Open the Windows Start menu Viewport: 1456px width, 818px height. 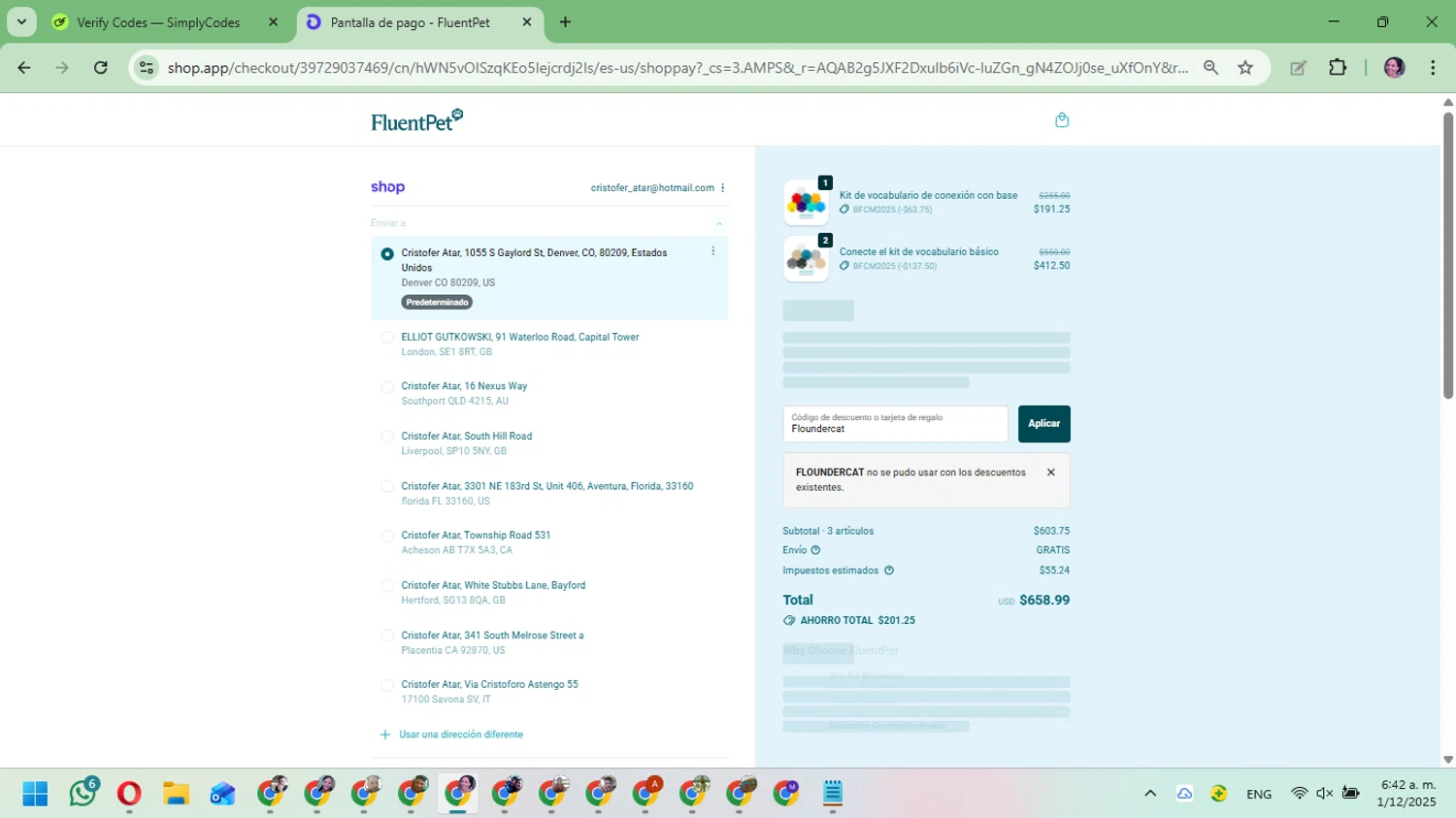tap(35, 794)
